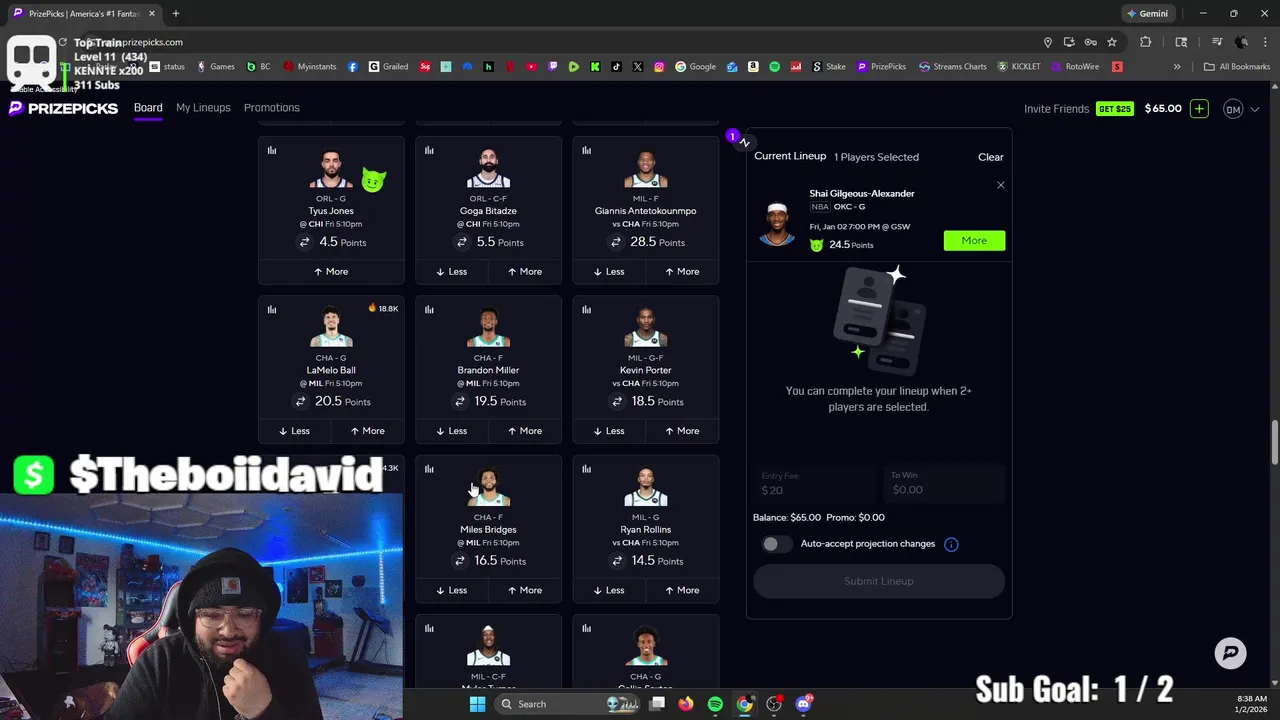Screen dimensions: 1280x720
Task: Select Less for Ryan Rollins
Action: pos(608,590)
